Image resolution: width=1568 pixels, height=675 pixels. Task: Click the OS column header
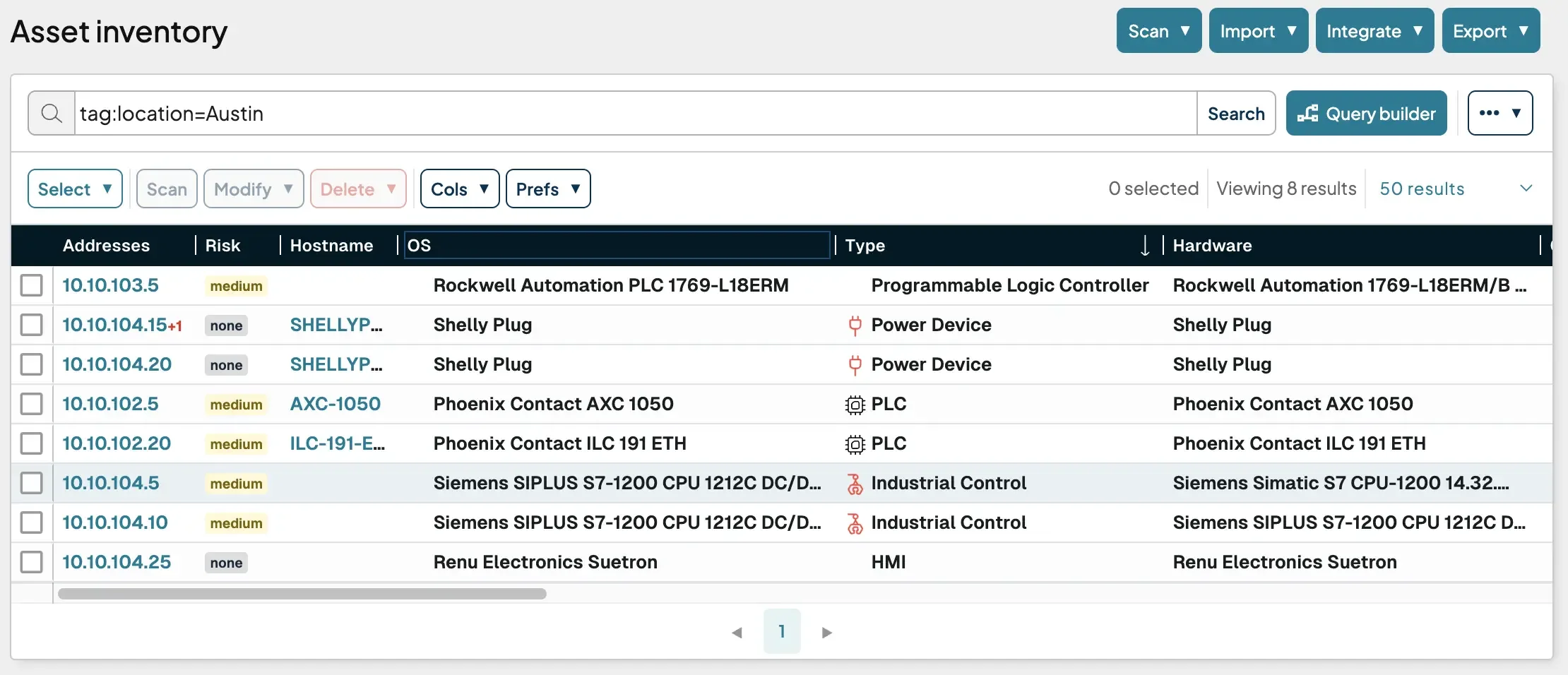(617, 246)
